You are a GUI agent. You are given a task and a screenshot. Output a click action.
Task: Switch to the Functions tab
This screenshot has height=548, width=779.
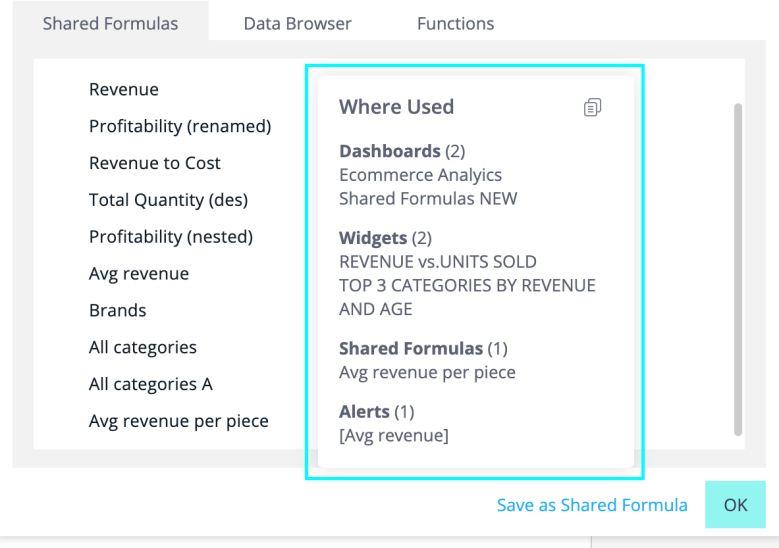tap(455, 23)
